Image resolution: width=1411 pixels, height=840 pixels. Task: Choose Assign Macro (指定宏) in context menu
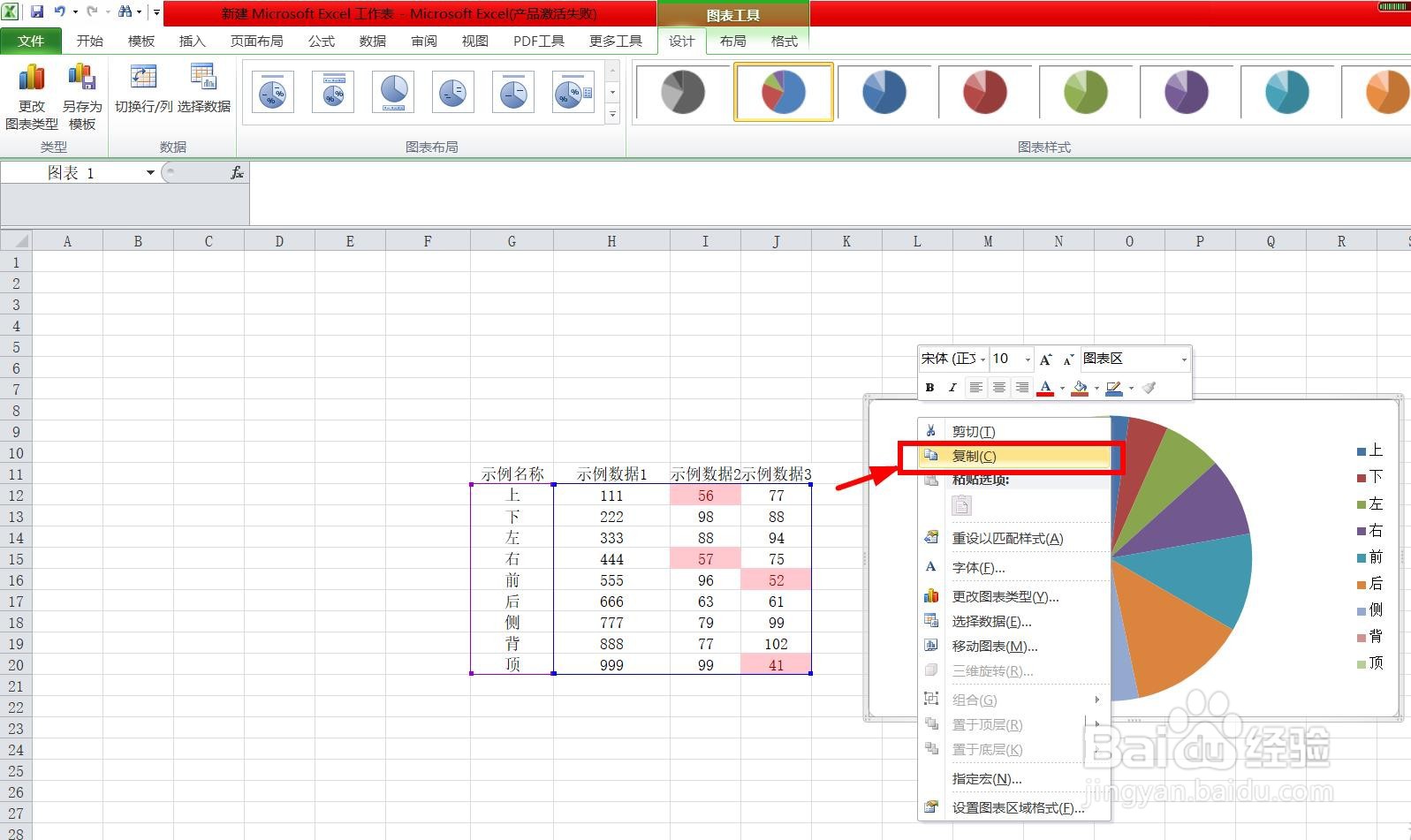pyautogui.click(x=1014, y=778)
